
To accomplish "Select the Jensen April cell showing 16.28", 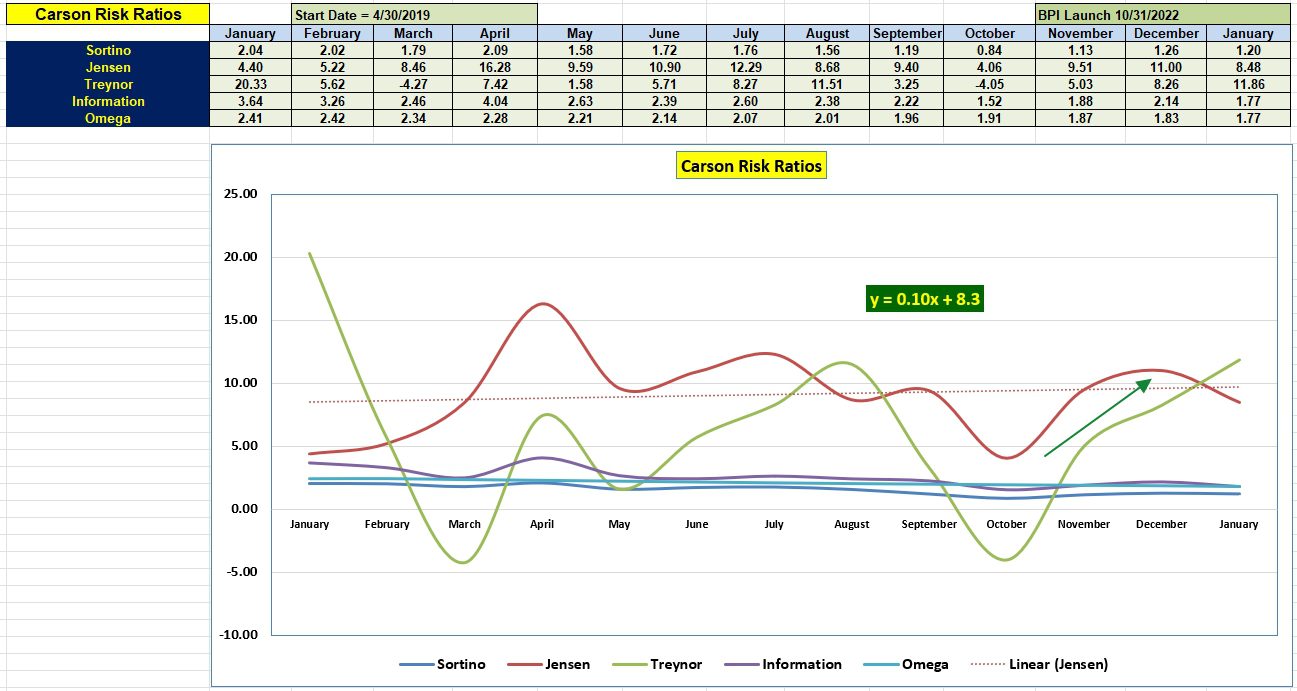I will click(x=494, y=67).
